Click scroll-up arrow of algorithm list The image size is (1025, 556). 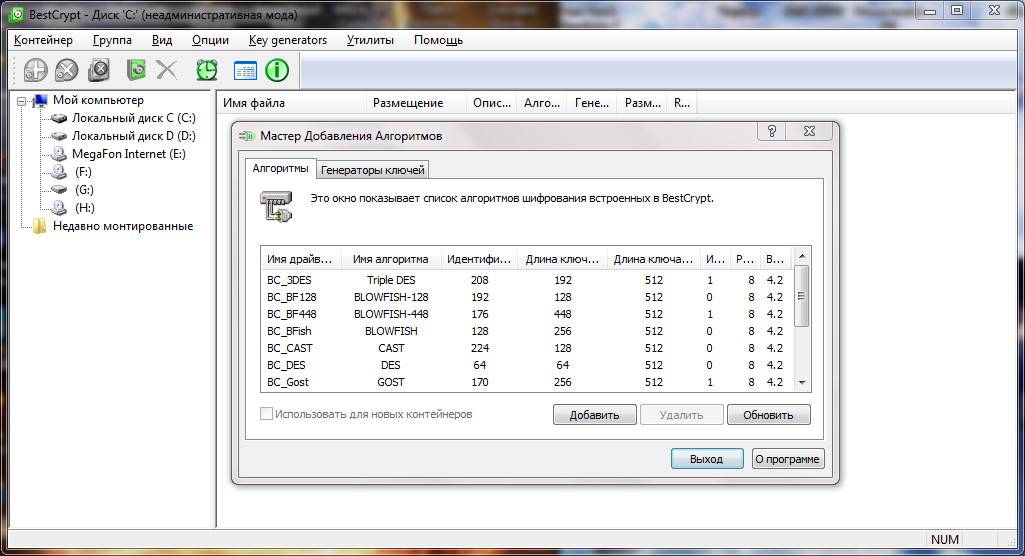click(x=802, y=255)
